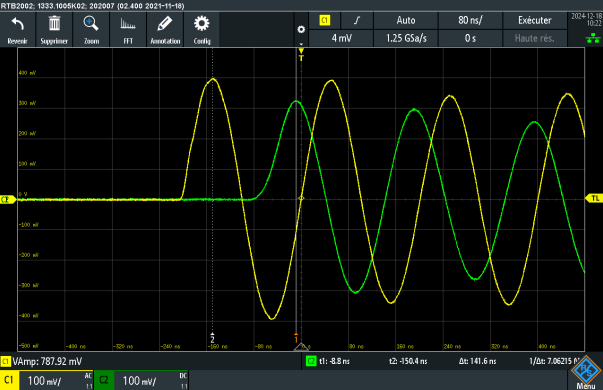Toggle trigger mode Auto
Viewport: 603px width, 390px height.
(406, 20)
